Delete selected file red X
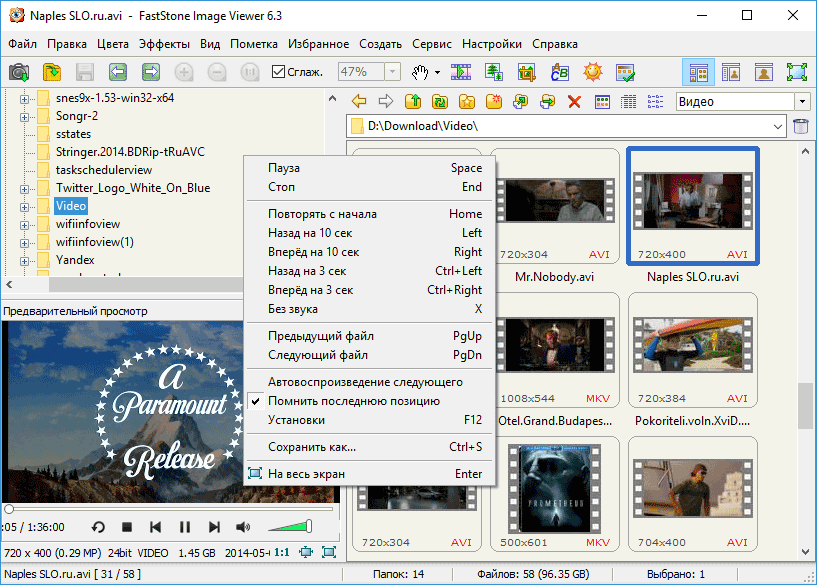 (x=574, y=101)
